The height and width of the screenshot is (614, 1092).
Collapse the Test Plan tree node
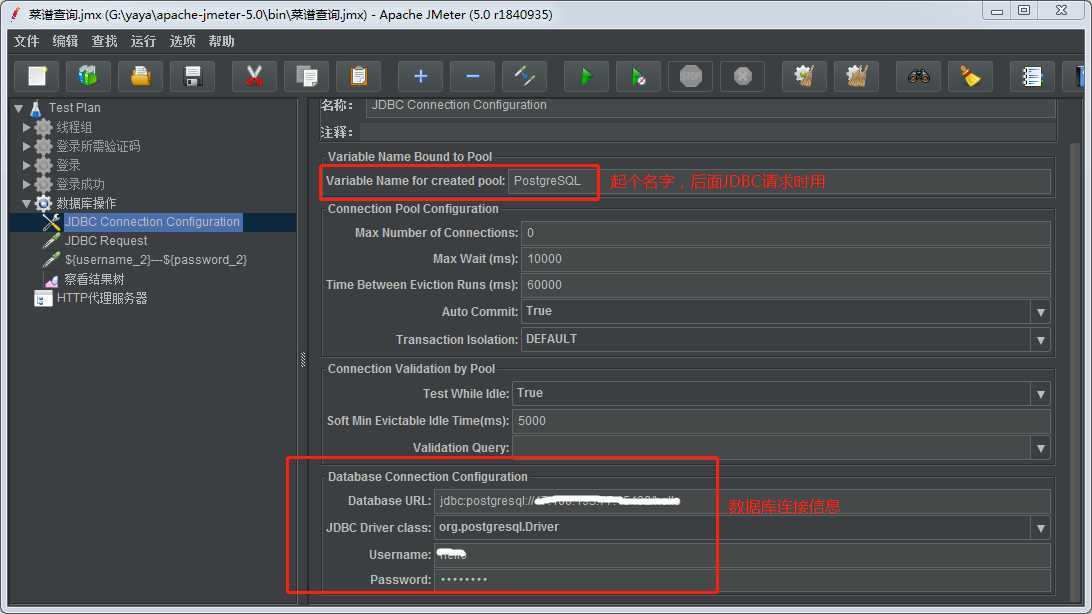click(19, 108)
